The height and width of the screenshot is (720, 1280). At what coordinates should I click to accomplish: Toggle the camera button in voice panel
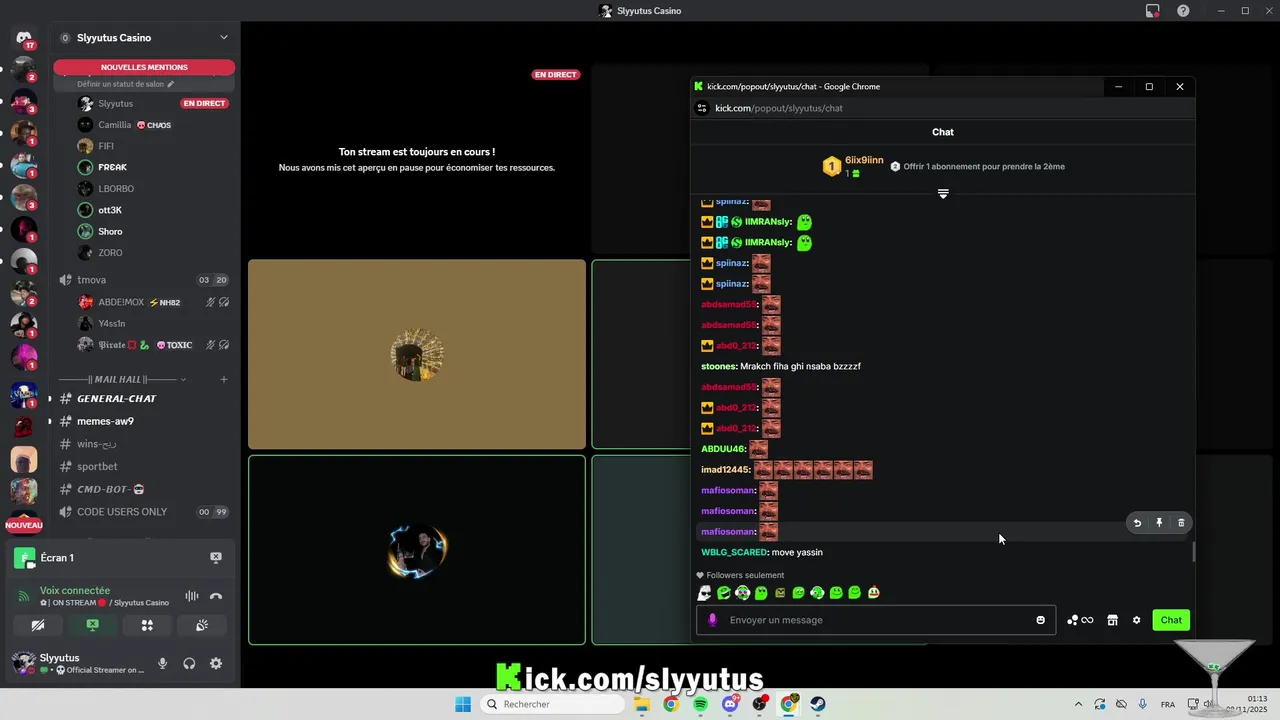(x=38, y=625)
